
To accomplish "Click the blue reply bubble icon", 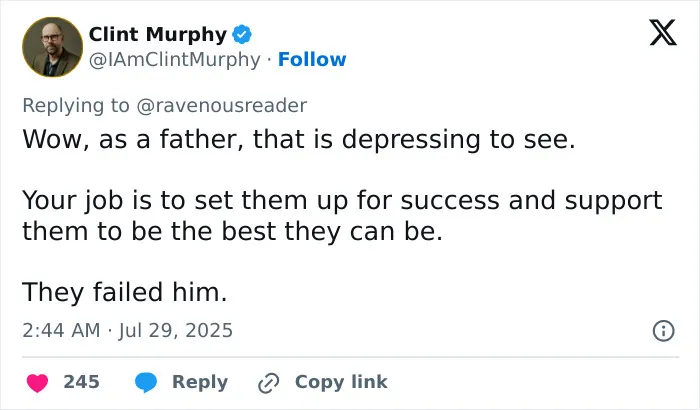I will [146, 382].
